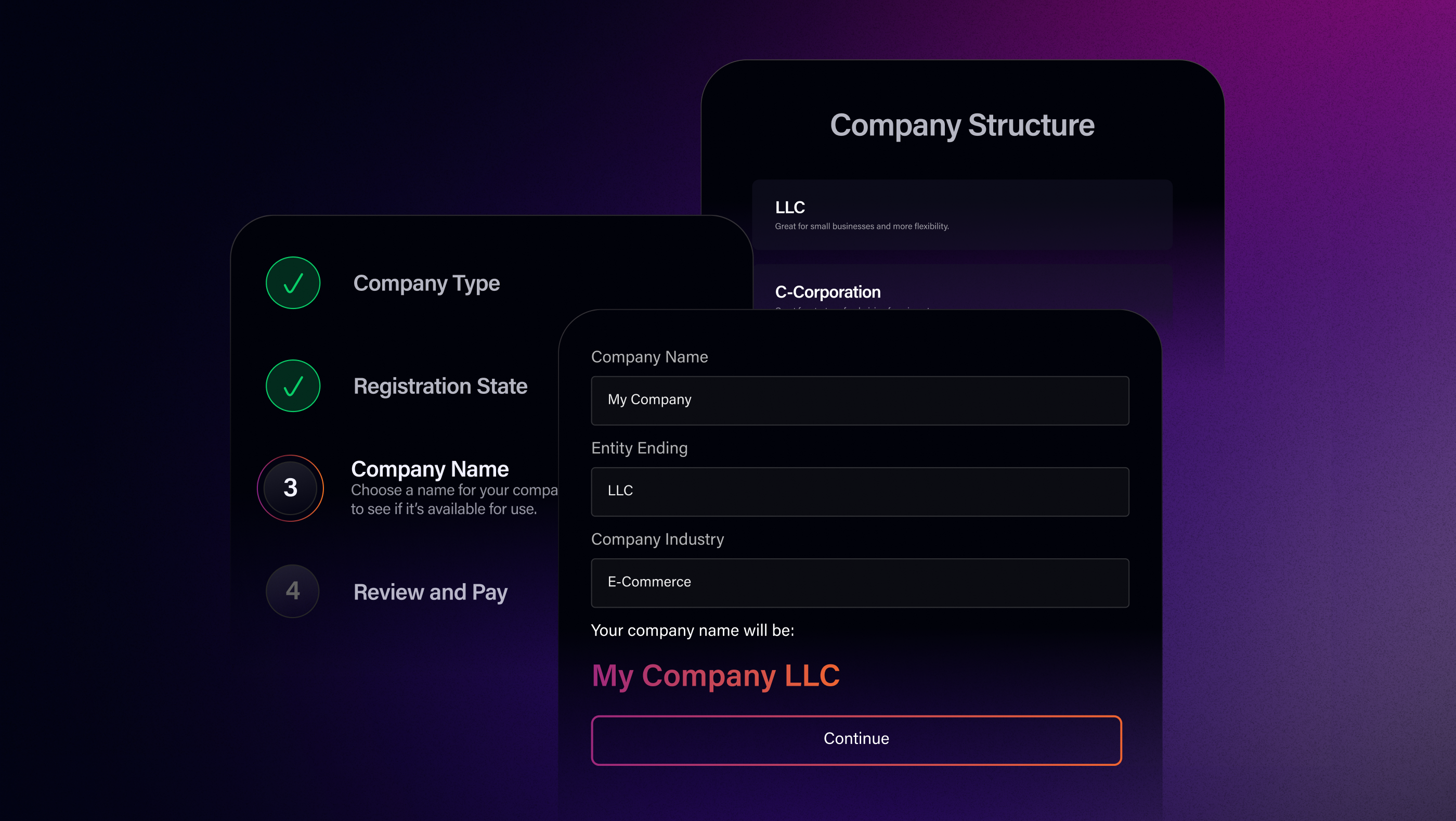The width and height of the screenshot is (1456, 821).
Task: Choose the C-Corporation structure option
Action: click(x=961, y=291)
